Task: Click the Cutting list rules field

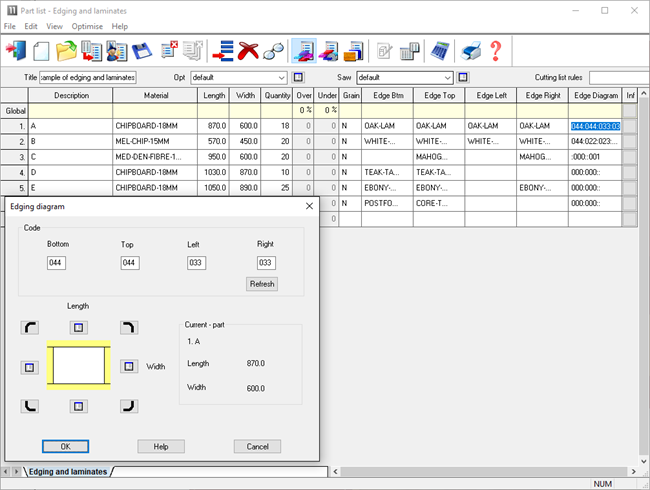Action: [x=618, y=77]
